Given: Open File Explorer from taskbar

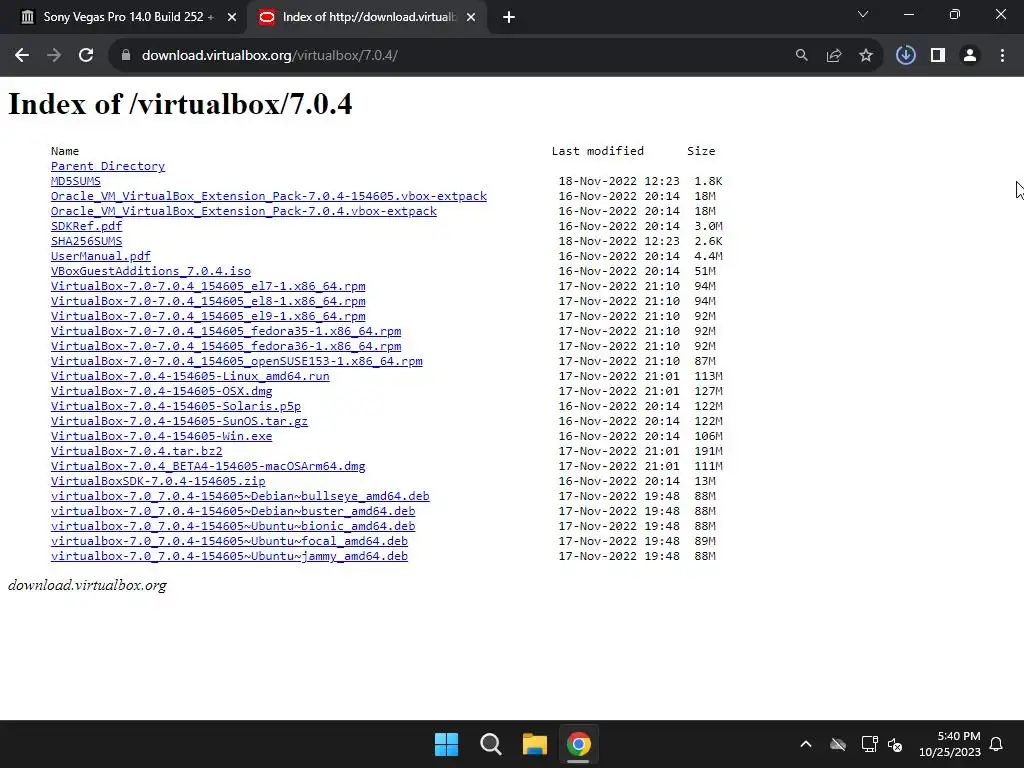Looking at the screenshot, I should (534, 744).
